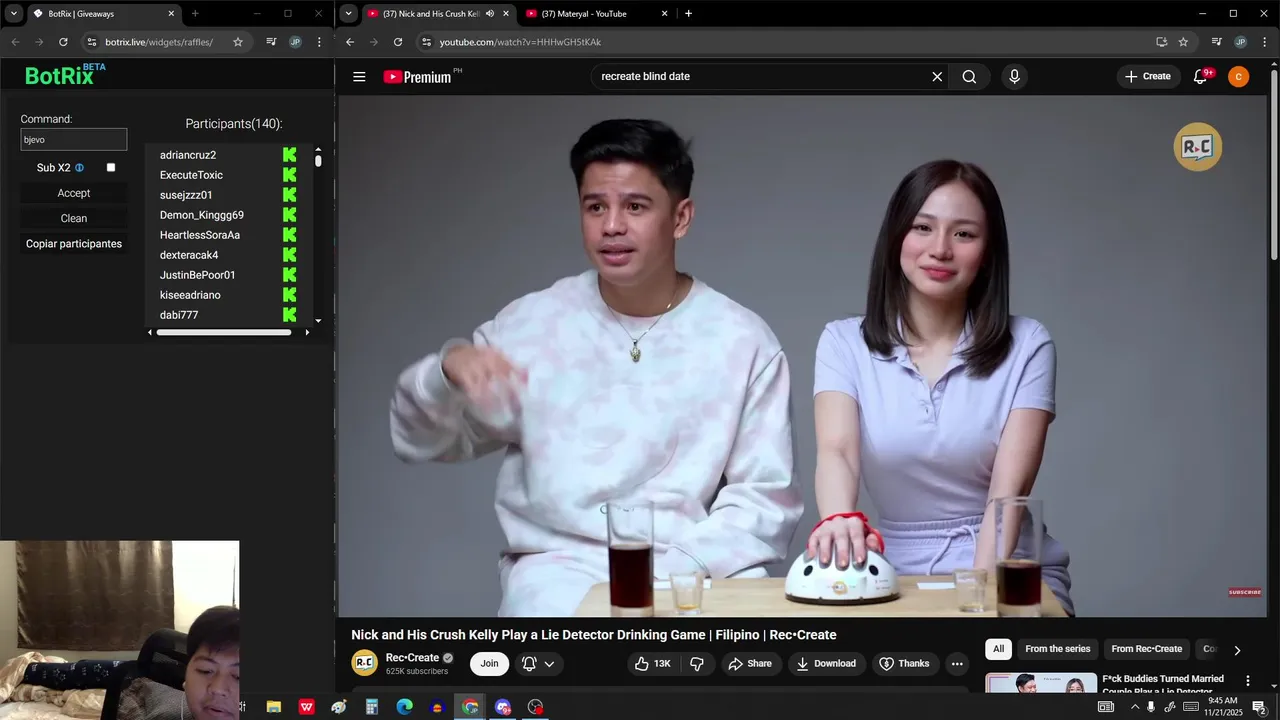1280x720 pixels.
Task: Switch to the Materyal - YouTube tab
Action: [x=596, y=14]
